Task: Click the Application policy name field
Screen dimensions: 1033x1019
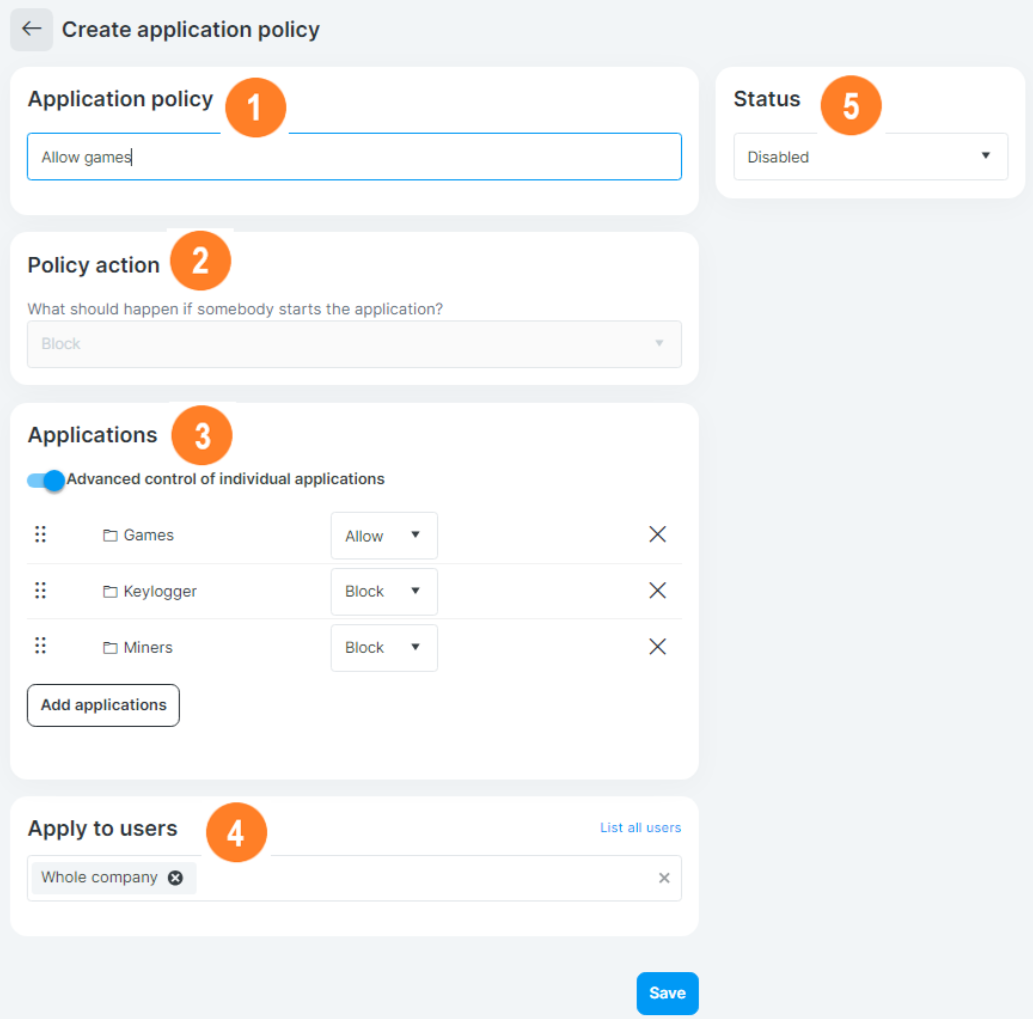Action: click(354, 156)
